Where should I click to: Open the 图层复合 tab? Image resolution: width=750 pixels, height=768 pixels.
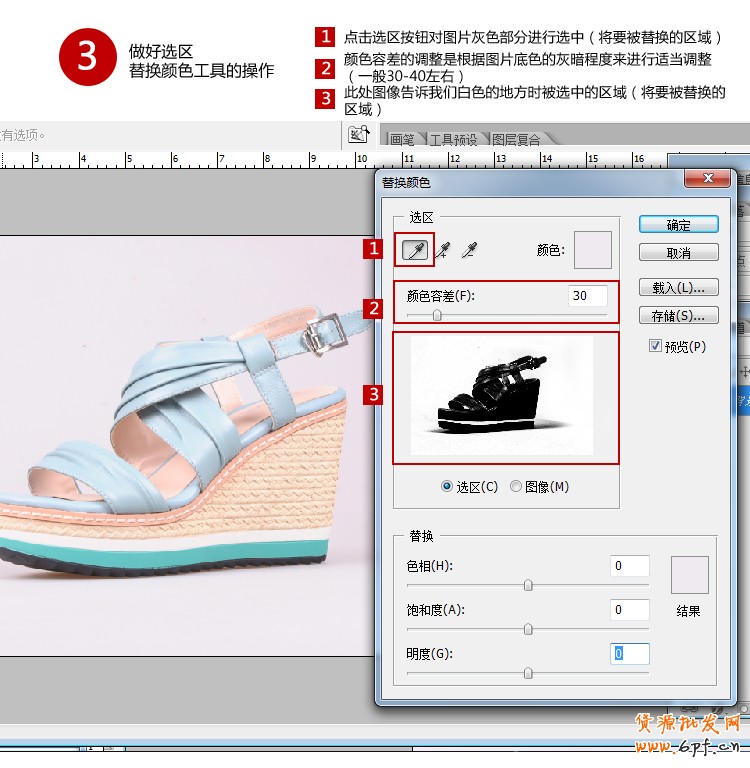tap(516, 140)
